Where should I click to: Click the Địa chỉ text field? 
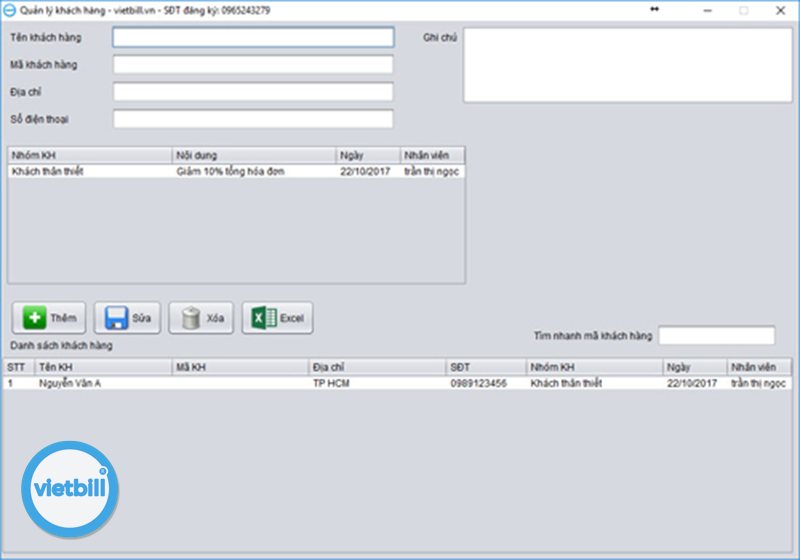pos(253,92)
